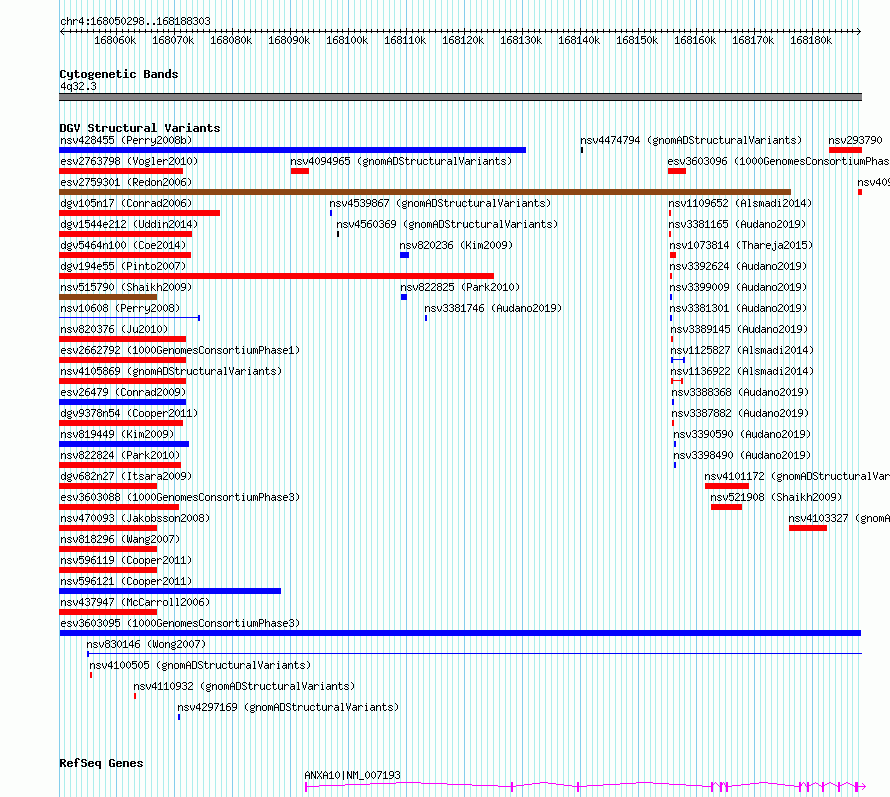Click esv3603095 (1000GenomesConsortiumPhase3) label

click(180, 623)
